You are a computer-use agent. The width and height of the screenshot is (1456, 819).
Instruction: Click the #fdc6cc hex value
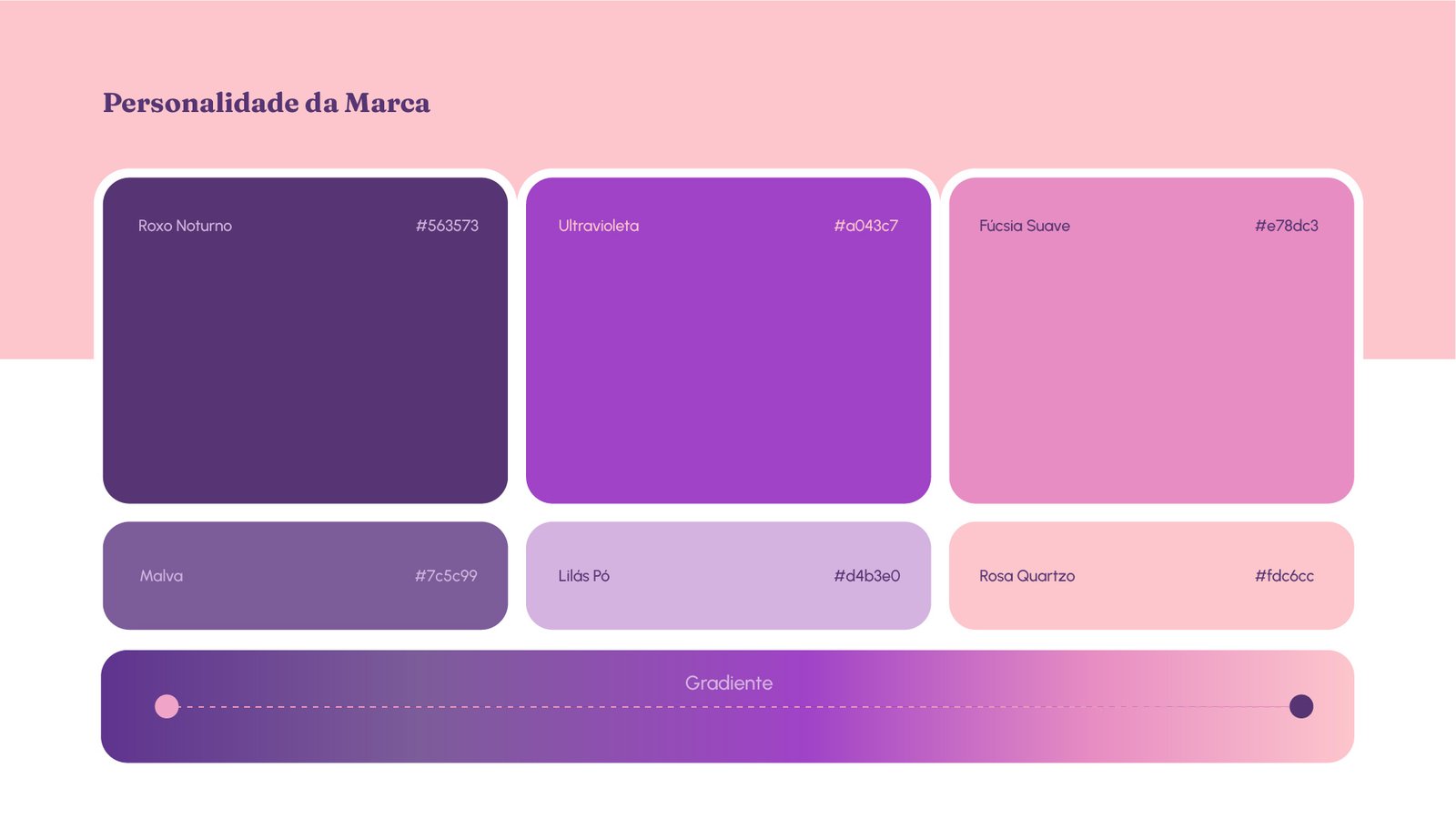1285,576
